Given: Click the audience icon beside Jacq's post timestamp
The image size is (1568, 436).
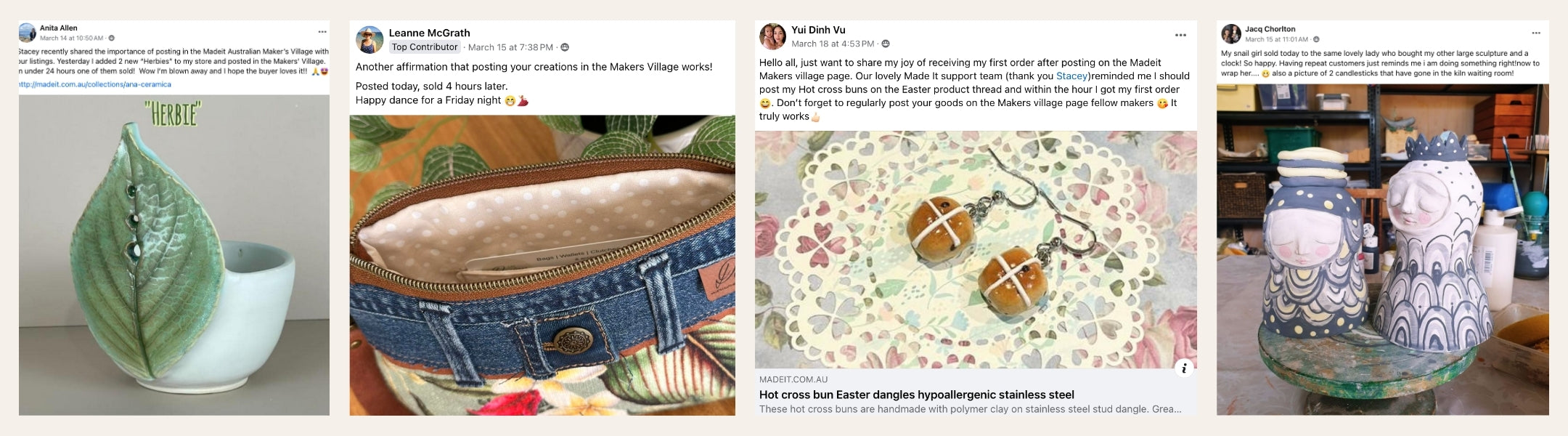Looking at the screenshot, I should tap(1316, 39).
